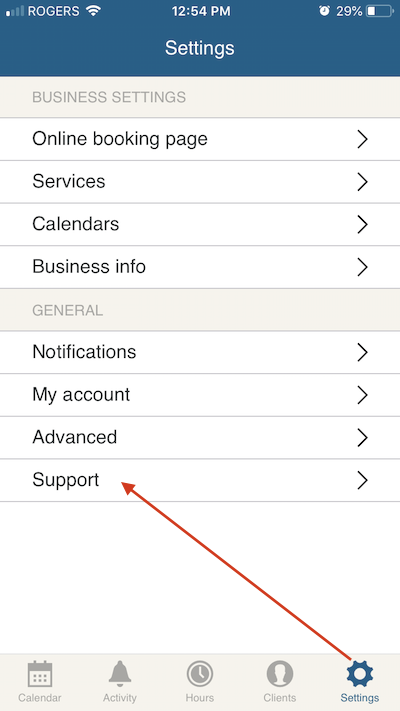Select the Clients person icon
The image size is (400, 711).
click(x=280, y=674)
